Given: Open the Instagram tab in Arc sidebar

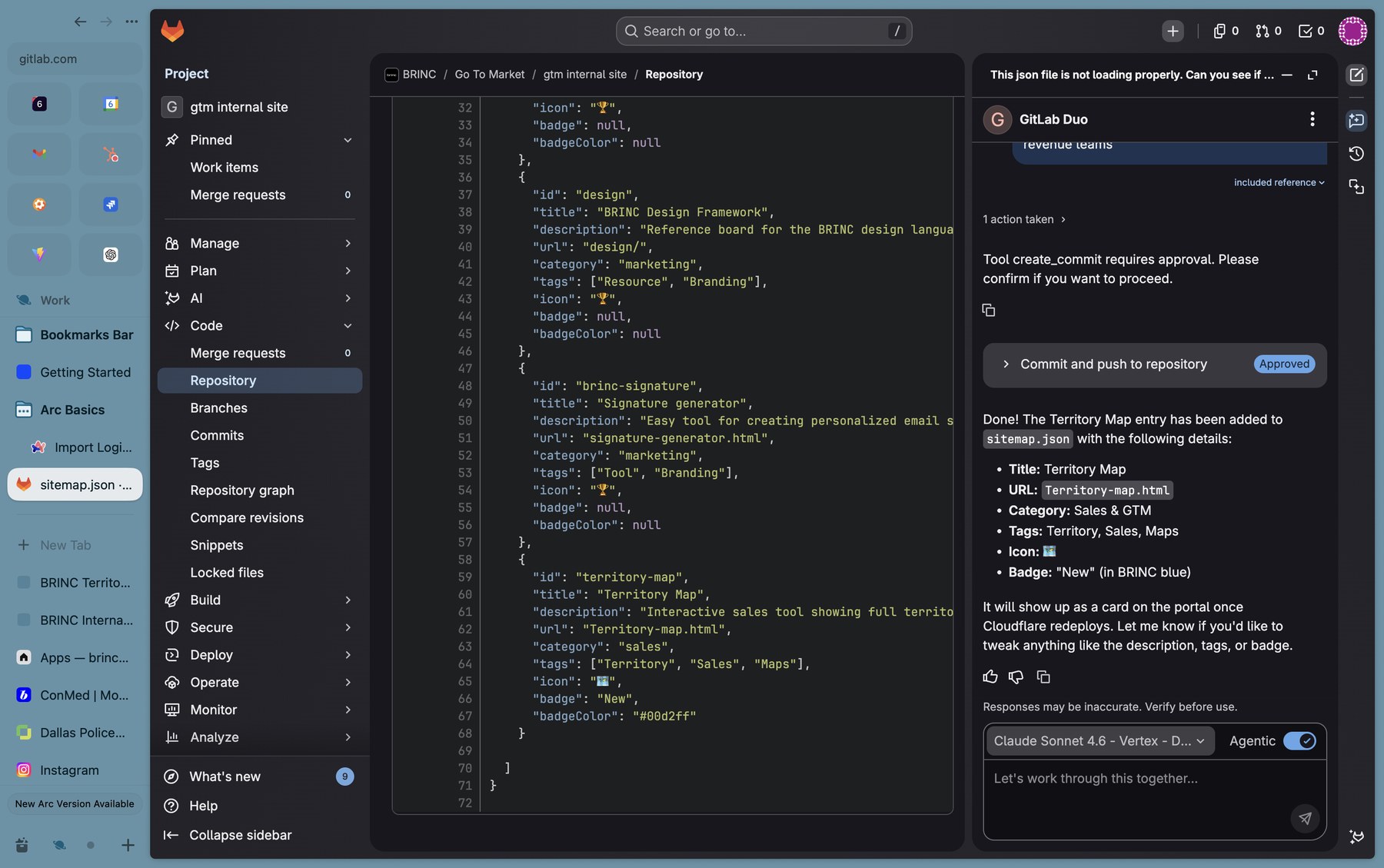Looking at the screenshot, I should pos(75,770).
